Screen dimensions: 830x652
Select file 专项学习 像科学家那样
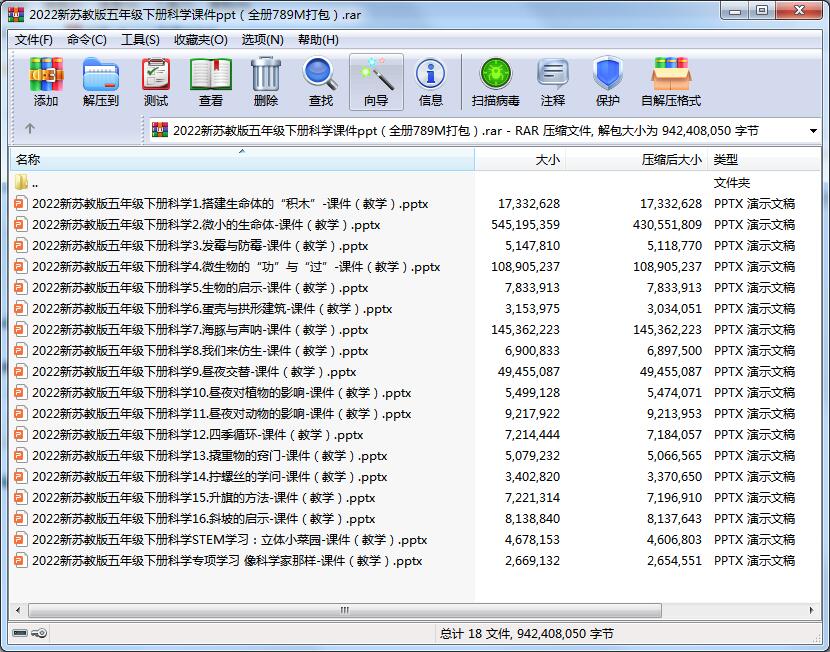coord(227,560)
